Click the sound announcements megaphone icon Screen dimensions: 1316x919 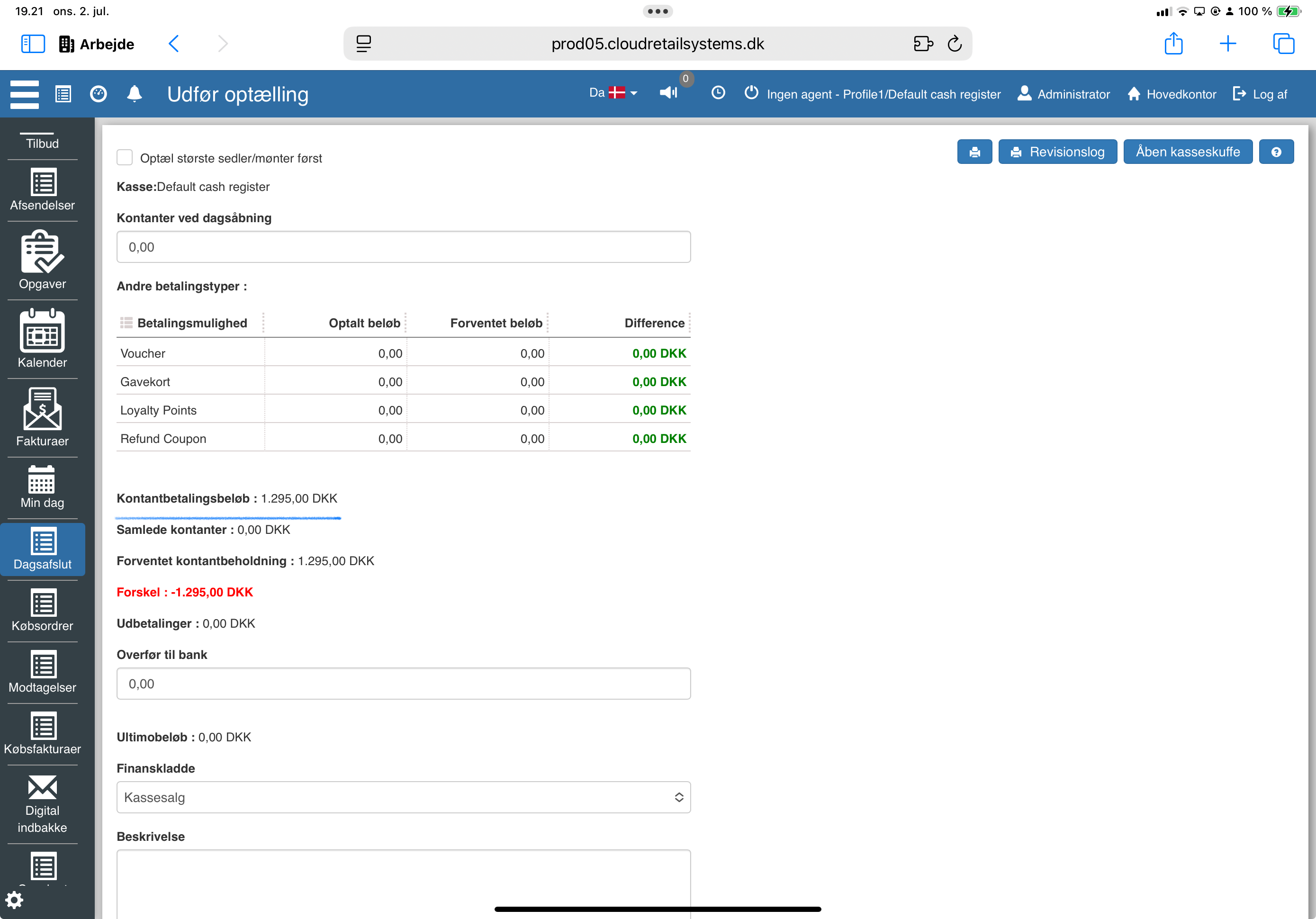(668, 93)
